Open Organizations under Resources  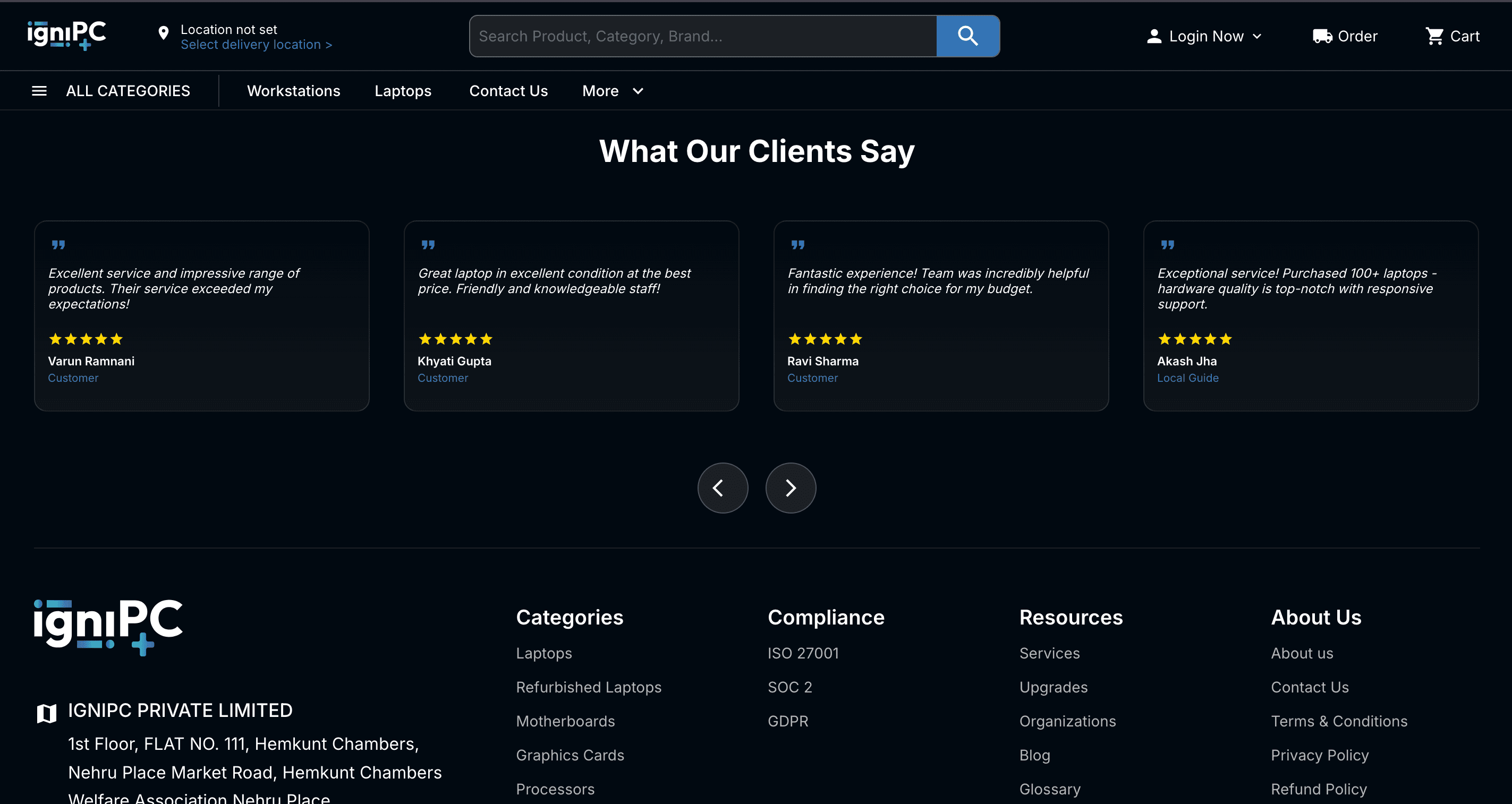(x=1067, y=721)
